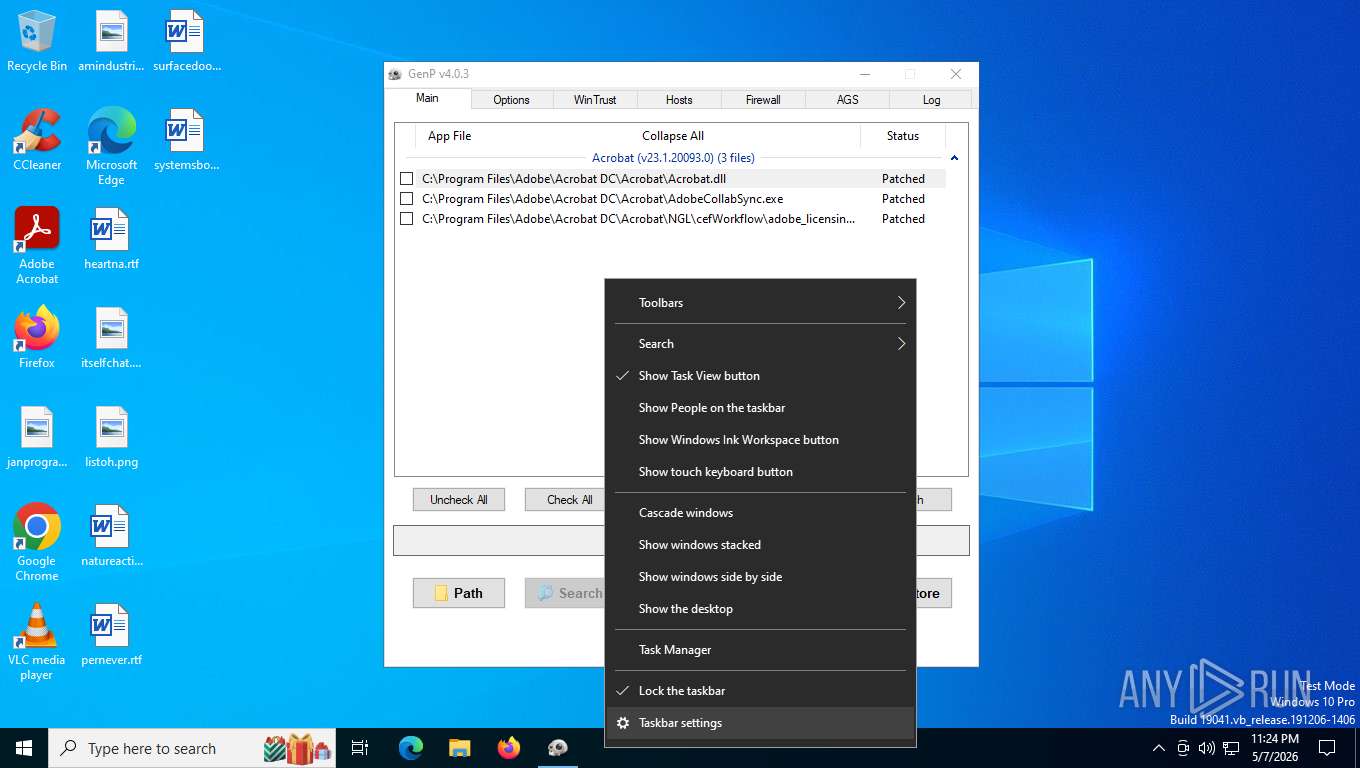Select the natureacti Word document icon
Screen dimensions: 1360x768
click(111, 536)
